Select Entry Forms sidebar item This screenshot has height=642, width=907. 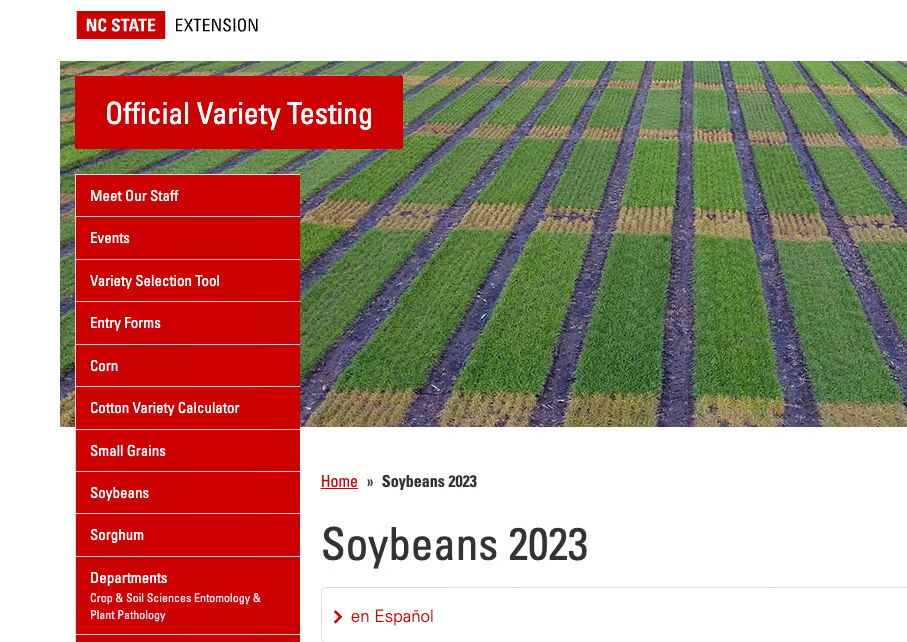188,323
